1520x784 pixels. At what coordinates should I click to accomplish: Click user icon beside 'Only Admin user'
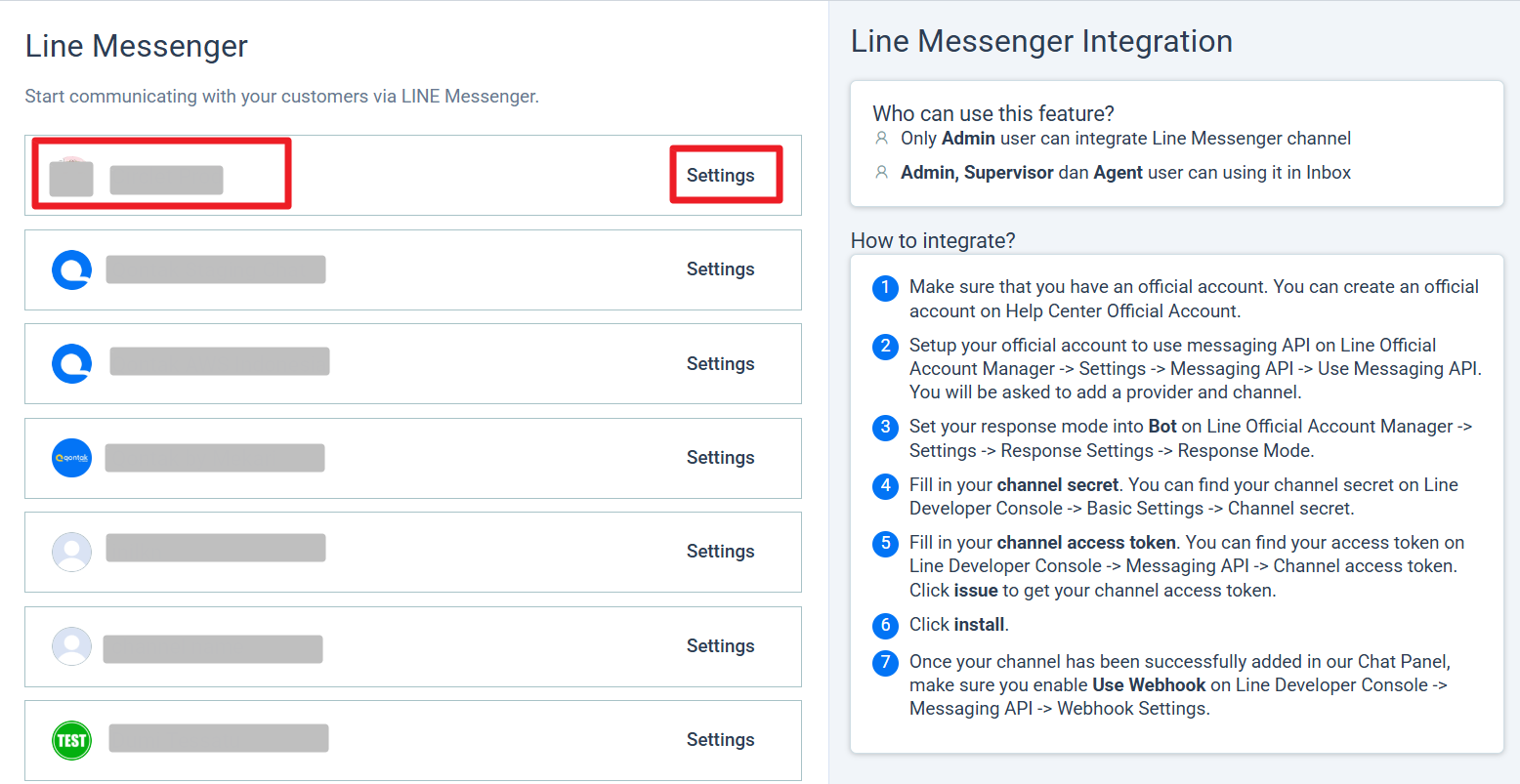coord(882,139)
